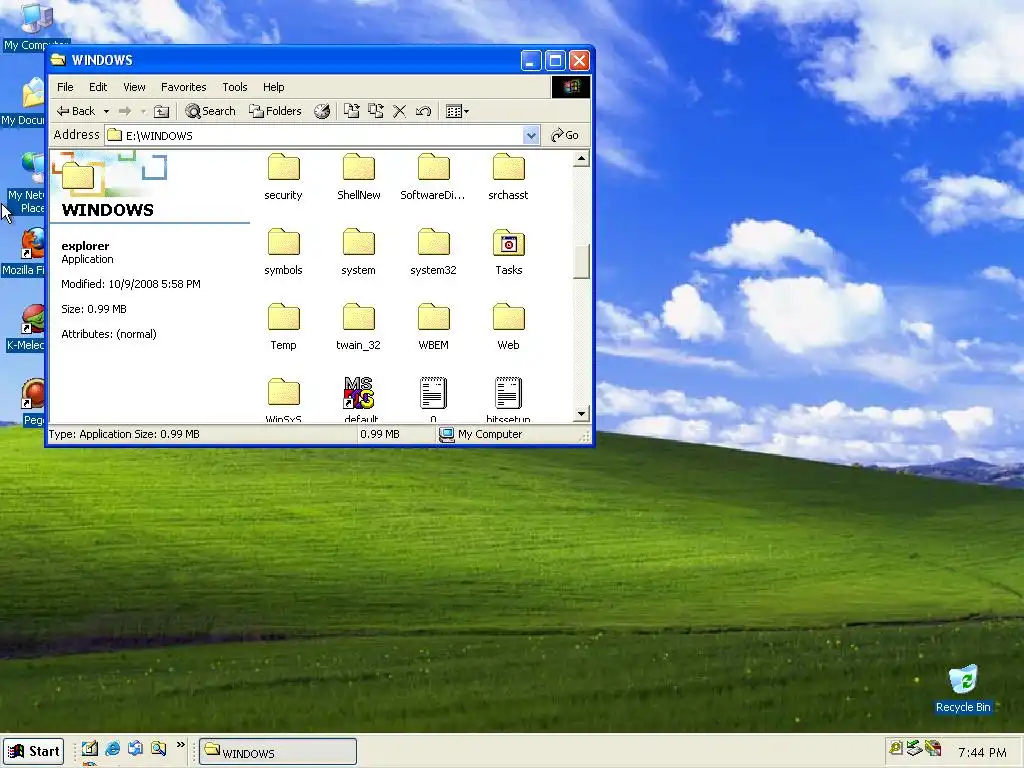Select the text file named 0
The image size is (1024, 768).
pos(433,398)
